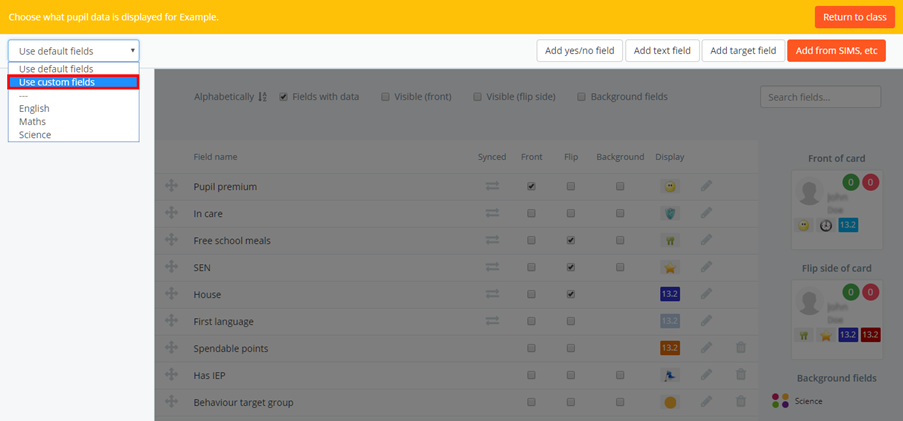
Task: Tick the Background checkbox for In care
Action: tap(620, 213)
